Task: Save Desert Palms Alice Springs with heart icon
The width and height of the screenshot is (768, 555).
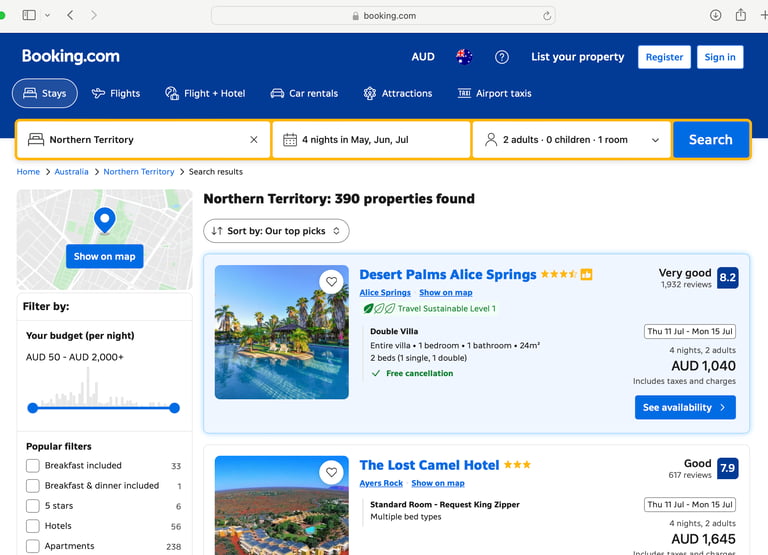Action: pyautogui.click(x=332, y=282)
